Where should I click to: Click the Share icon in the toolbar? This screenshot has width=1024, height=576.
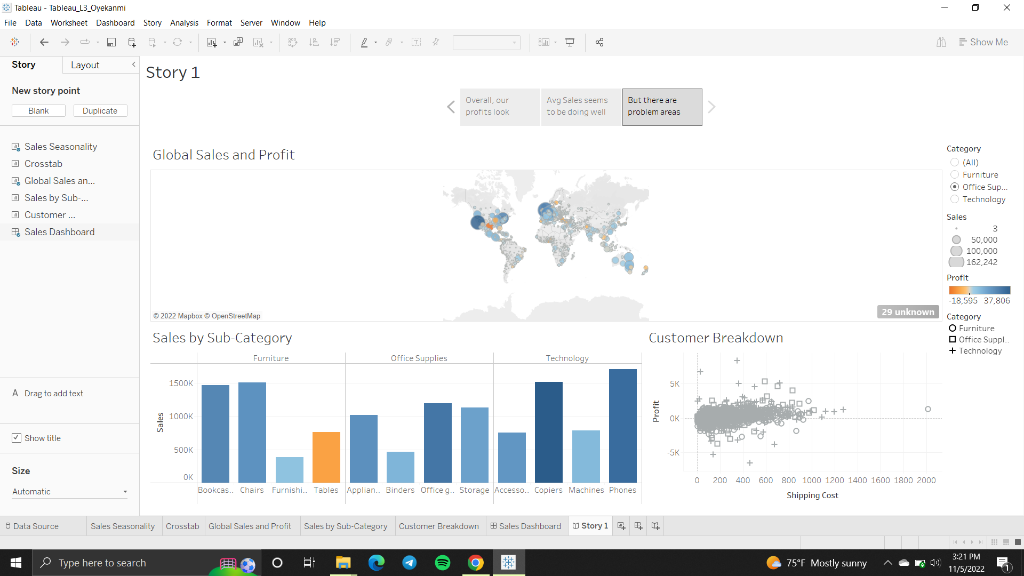pos(599,42)
